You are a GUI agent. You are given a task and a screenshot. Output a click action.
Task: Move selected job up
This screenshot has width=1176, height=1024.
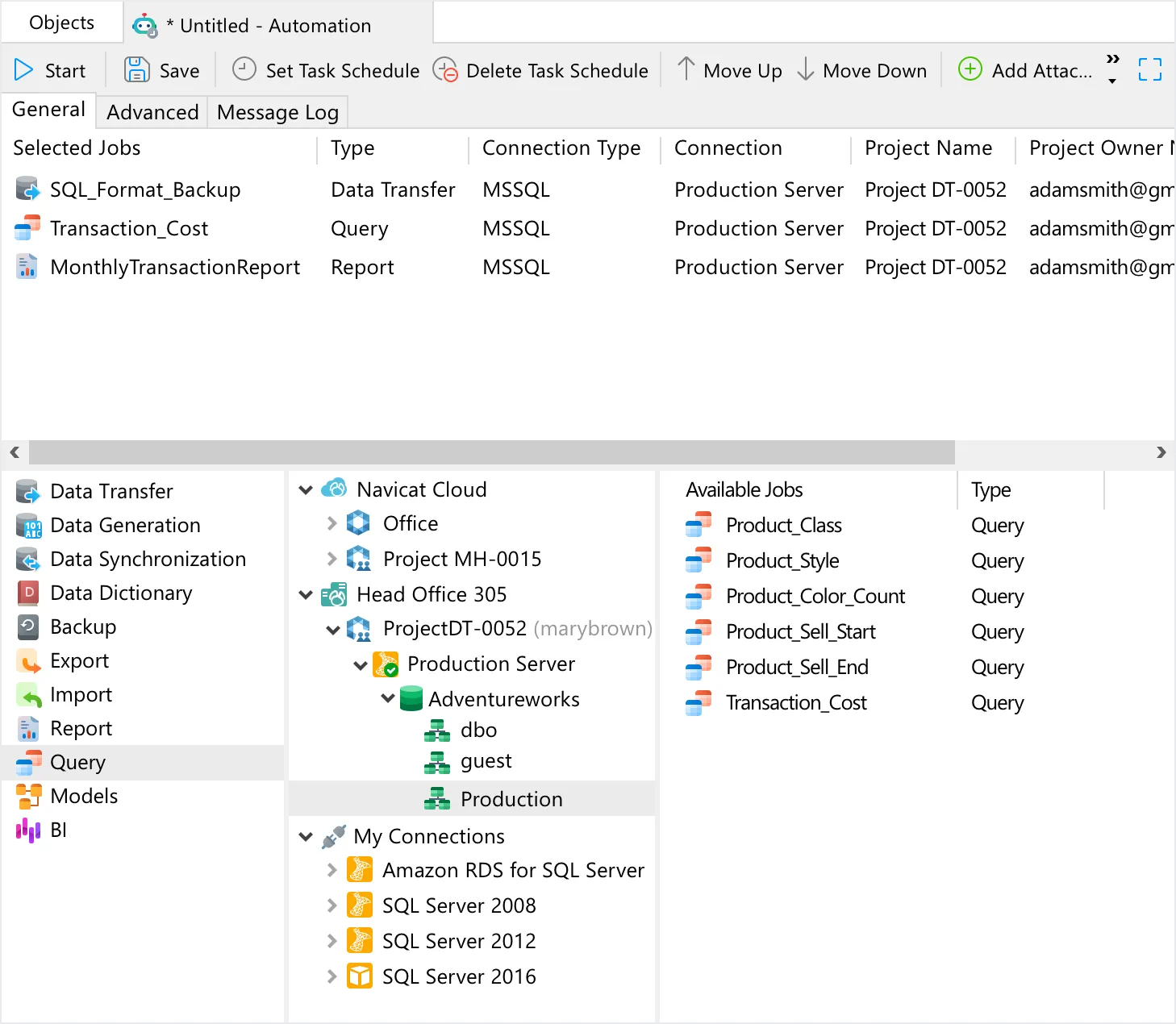click(729, 71)
